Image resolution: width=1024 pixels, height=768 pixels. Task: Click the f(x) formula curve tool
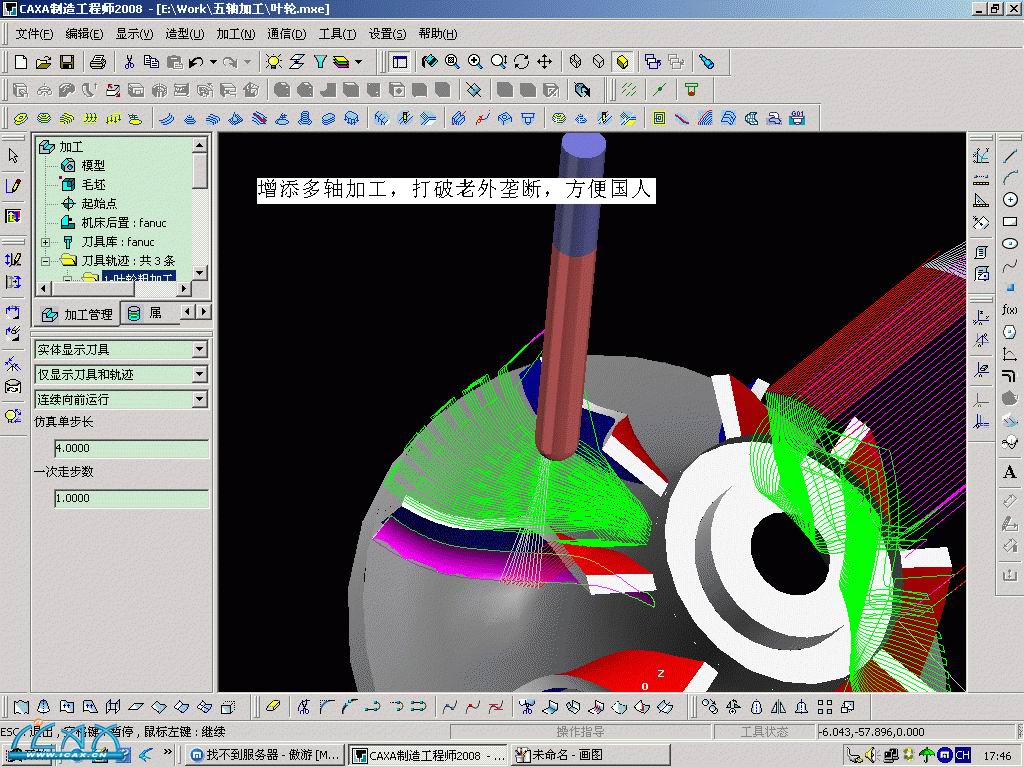tap(1010, 310)
